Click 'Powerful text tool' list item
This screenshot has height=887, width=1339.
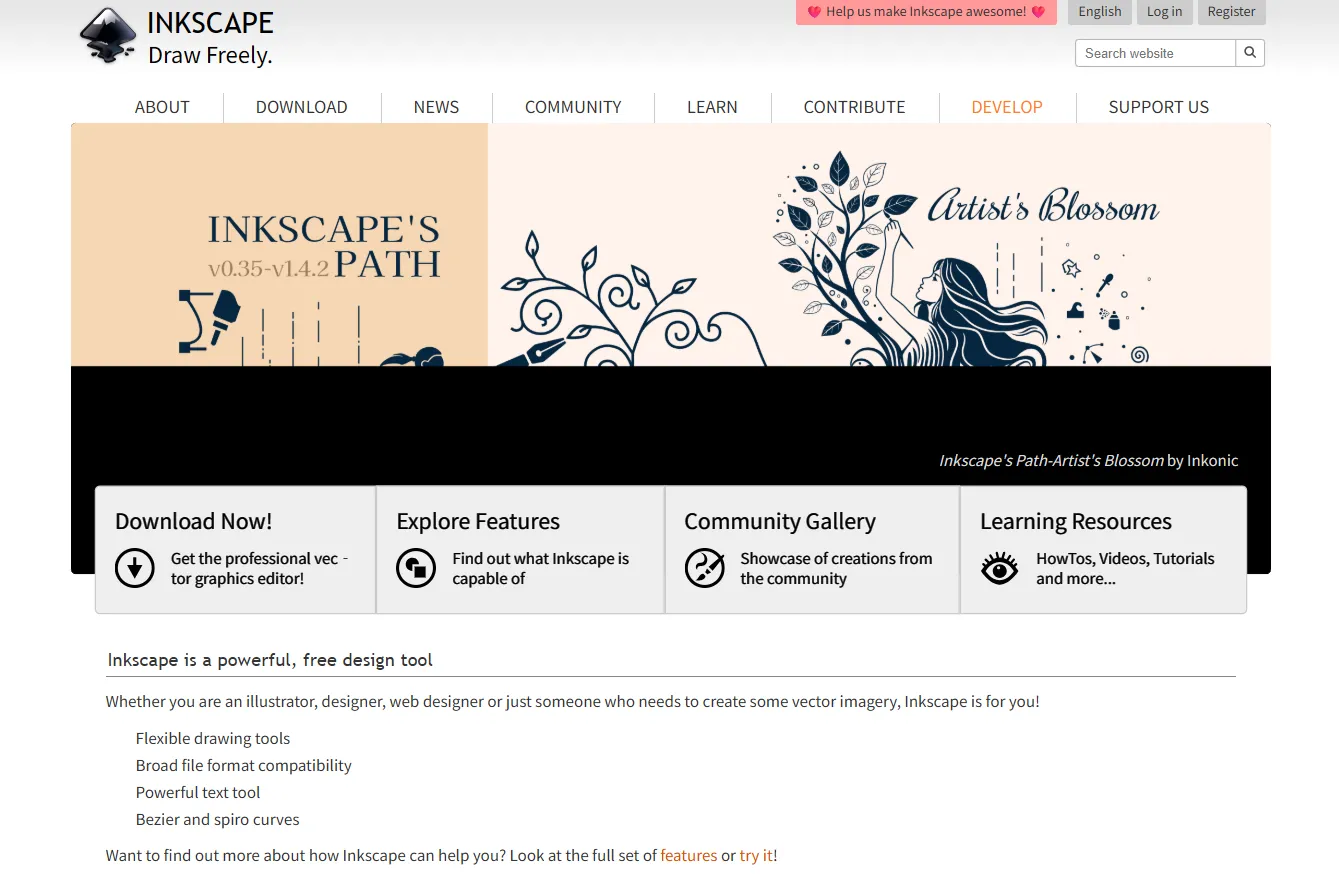click(198, 793)
